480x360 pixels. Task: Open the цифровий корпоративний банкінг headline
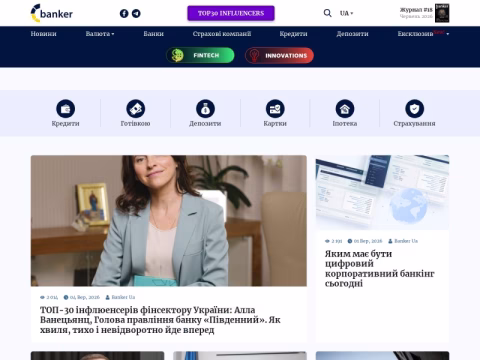click(x=380, y=269)
